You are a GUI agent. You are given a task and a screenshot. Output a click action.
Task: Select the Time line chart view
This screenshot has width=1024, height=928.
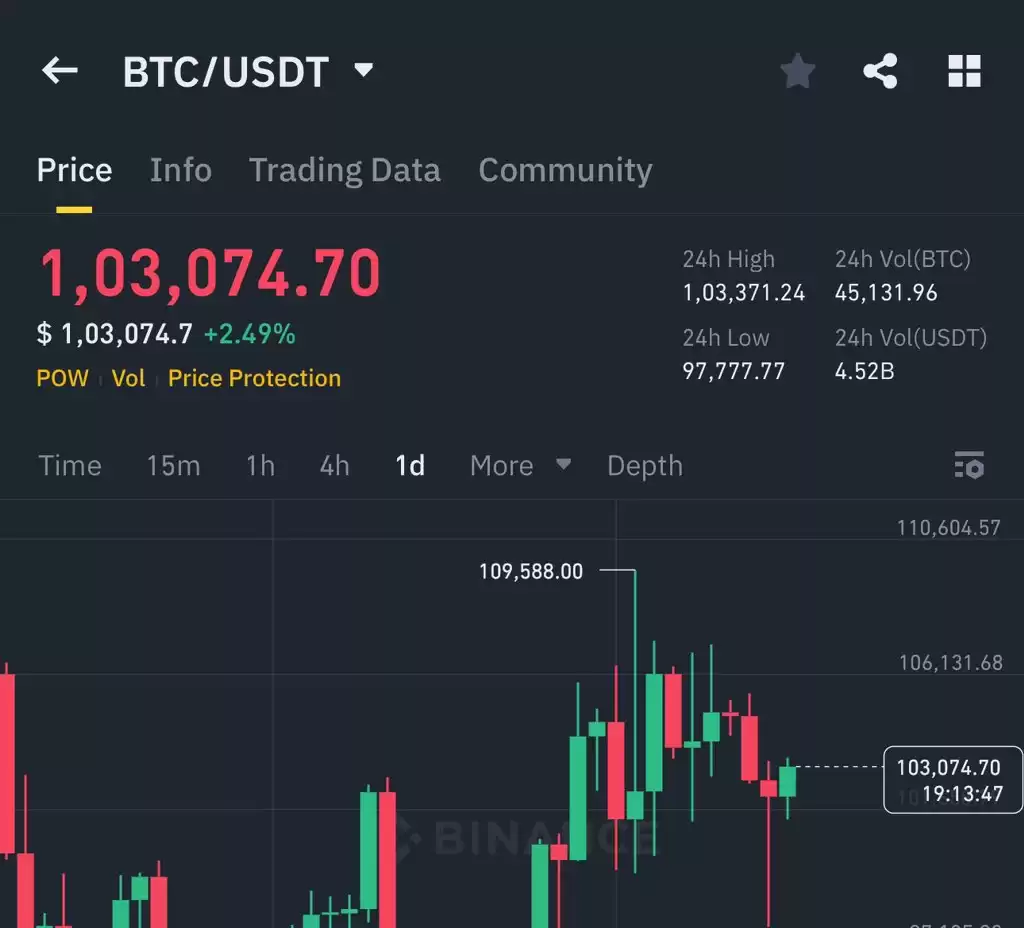click(x=70, y=466)
